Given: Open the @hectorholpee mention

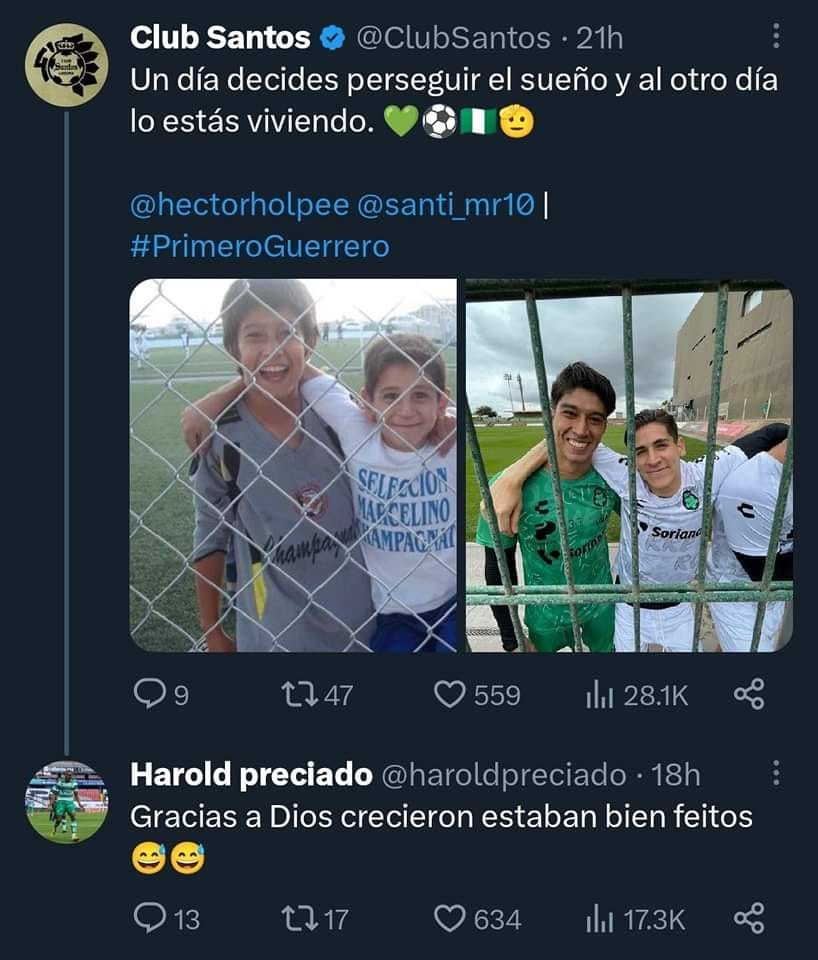Looking at the screenshot, I should [x=239, y=205].
